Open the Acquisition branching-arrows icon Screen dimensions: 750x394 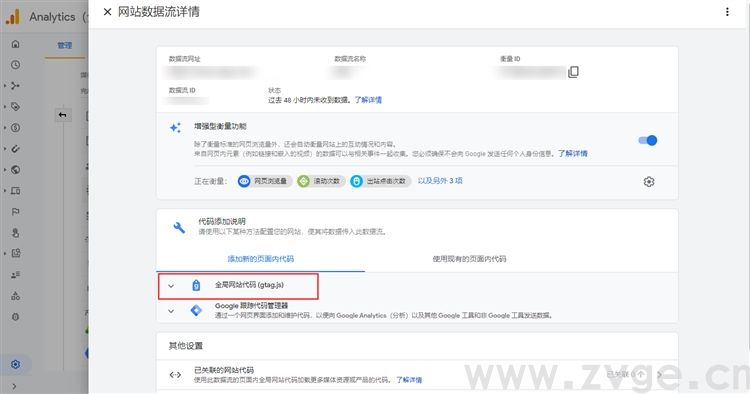tap(15, 86)
